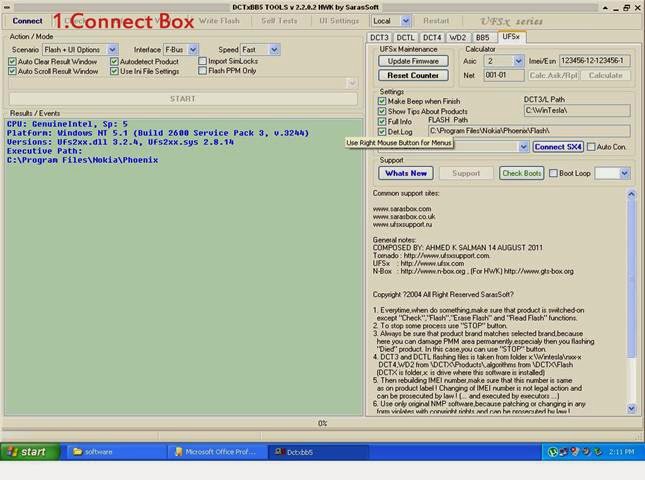Image resolution: width=645 pixels, height=480 pixels.
Task: Click the Calc Ask/Rpl button
Action: pos(553,75)
